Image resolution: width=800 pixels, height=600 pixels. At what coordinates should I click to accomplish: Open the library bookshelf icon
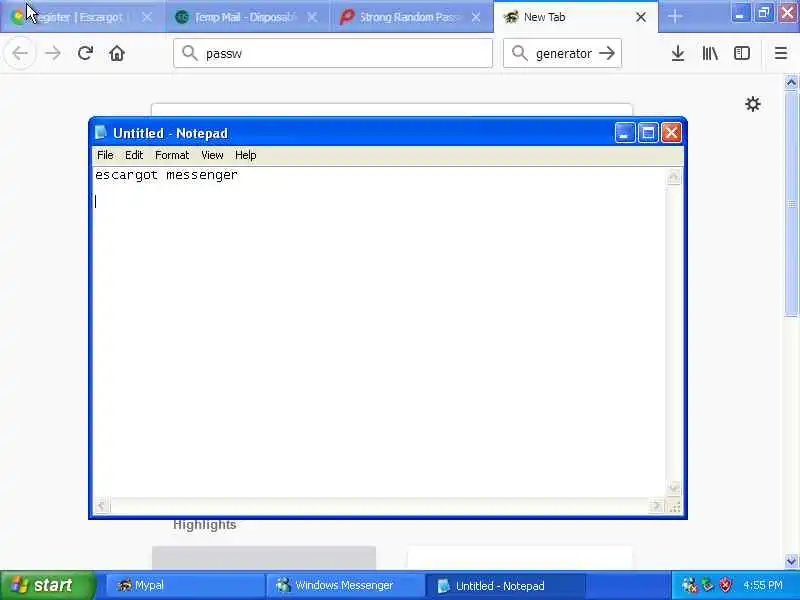pos(710,53)
